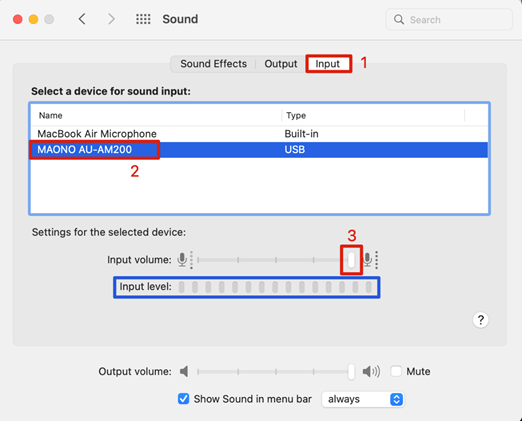Open the 'always' menu bar dropdown
Viewport: 522px width, 421px height.
point(363,399)
